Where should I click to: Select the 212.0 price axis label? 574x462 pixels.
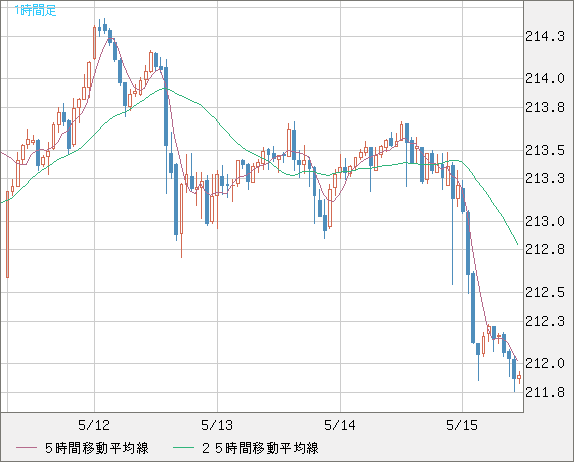pyautogui.click(x=545, y=364)
